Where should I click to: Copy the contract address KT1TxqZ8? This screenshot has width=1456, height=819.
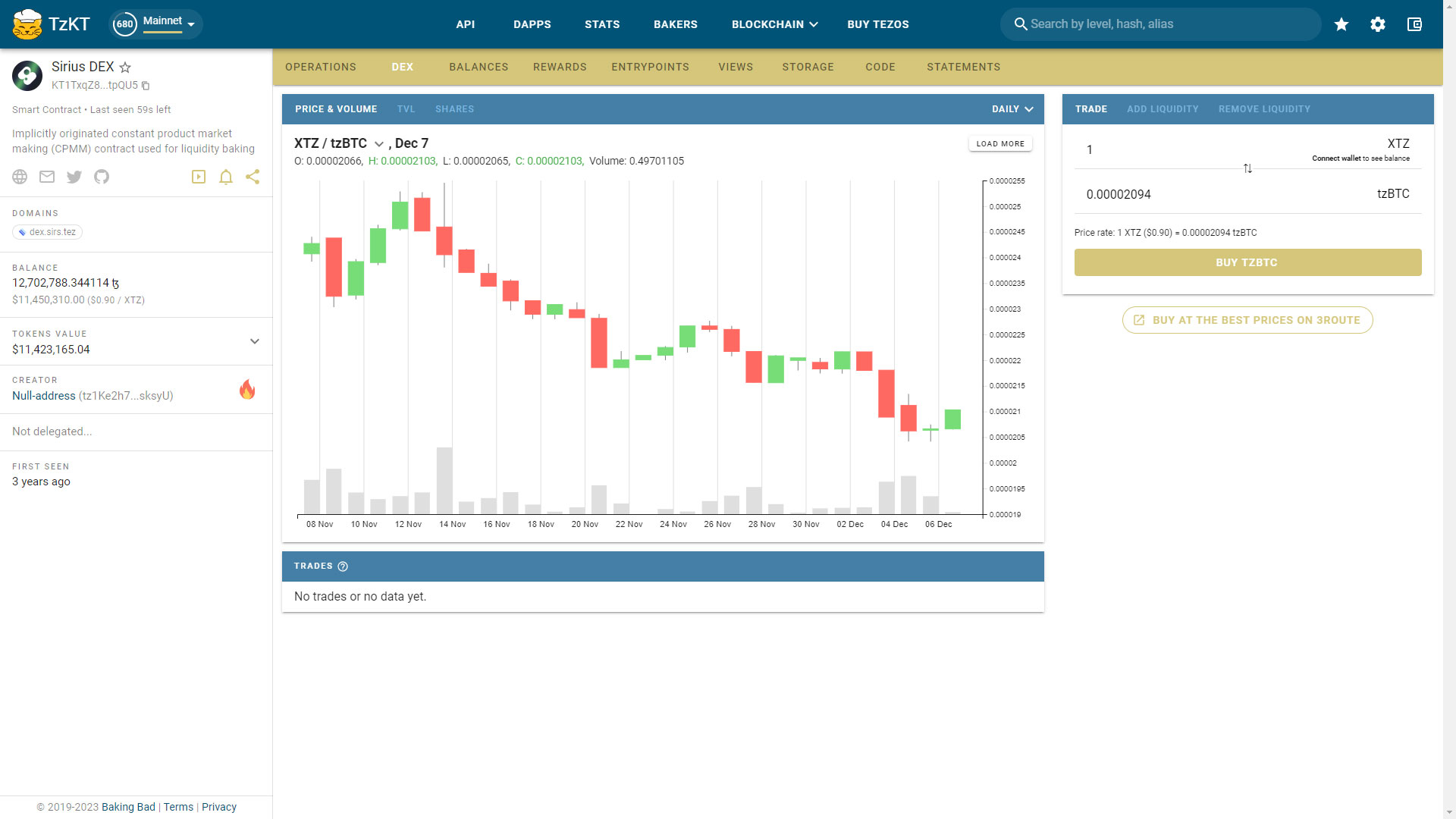[146, 86]
